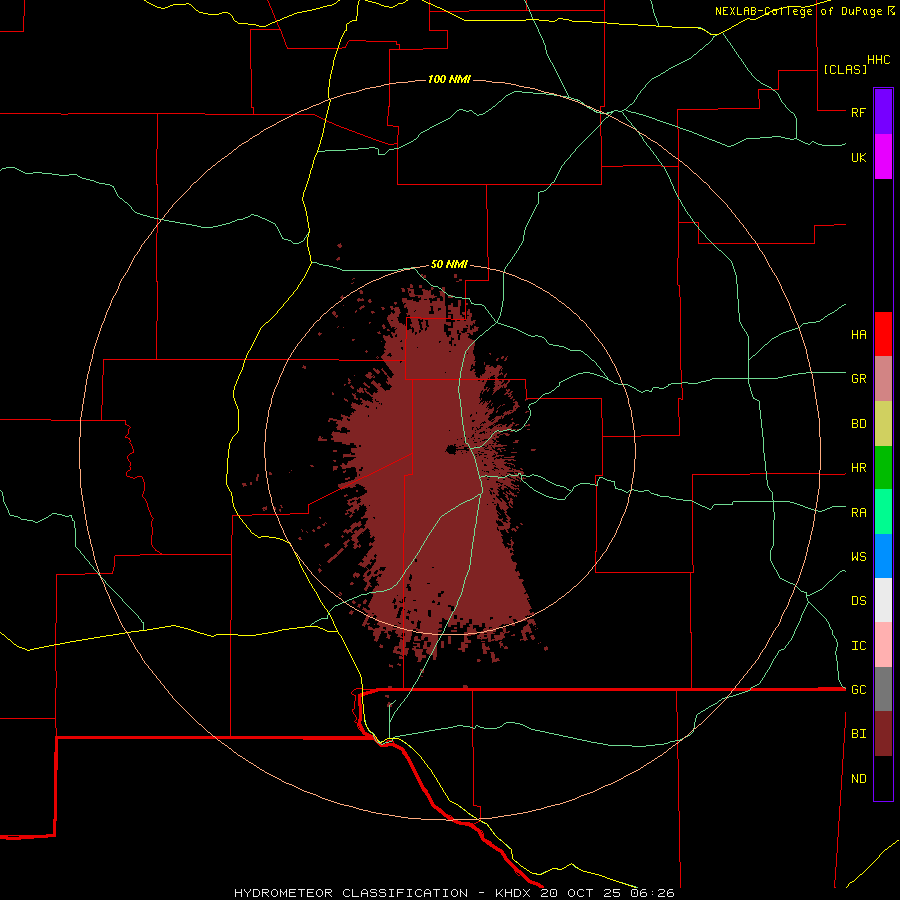Click the "BD" legend label
The image size is (900, 900).
click(x=858, y=424)
